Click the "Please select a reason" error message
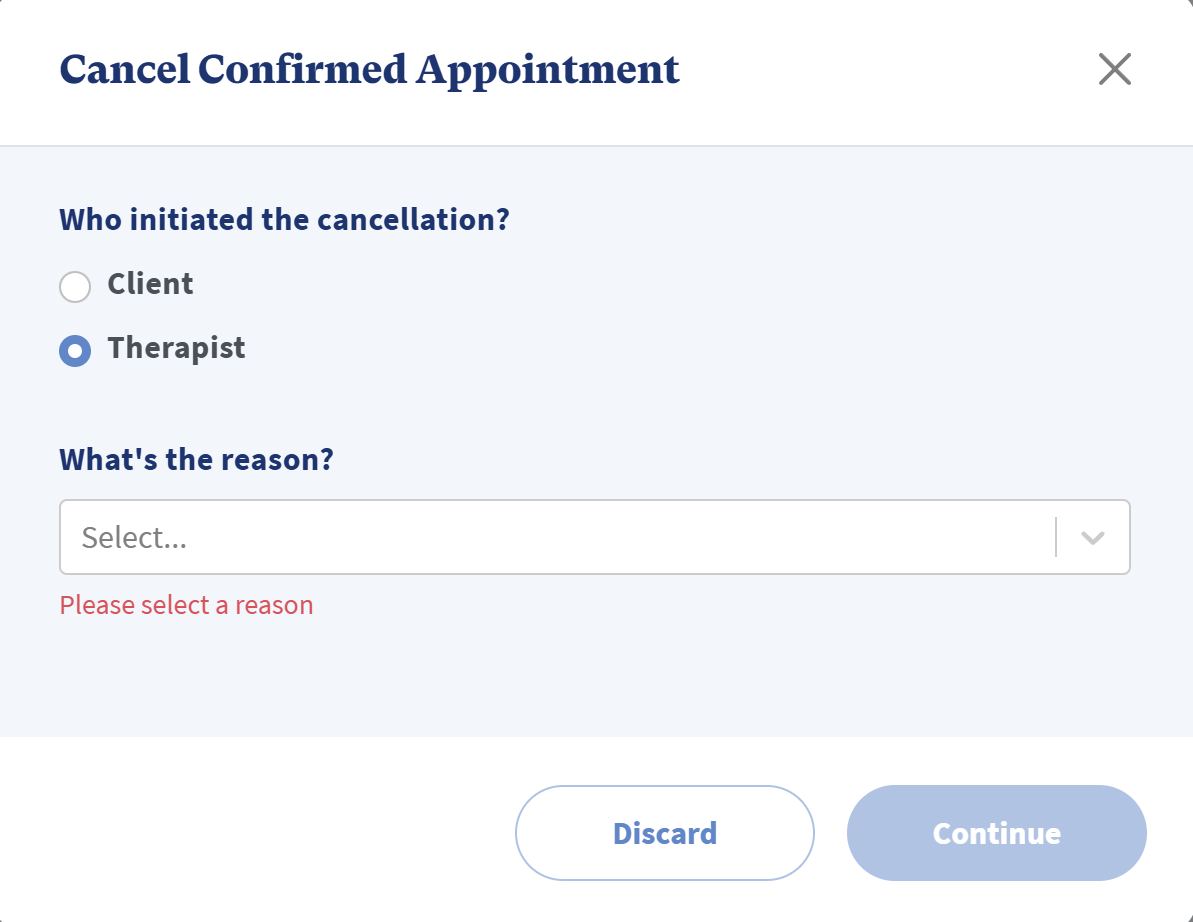This screenshot has height=922, width=1193. (186, 605)
